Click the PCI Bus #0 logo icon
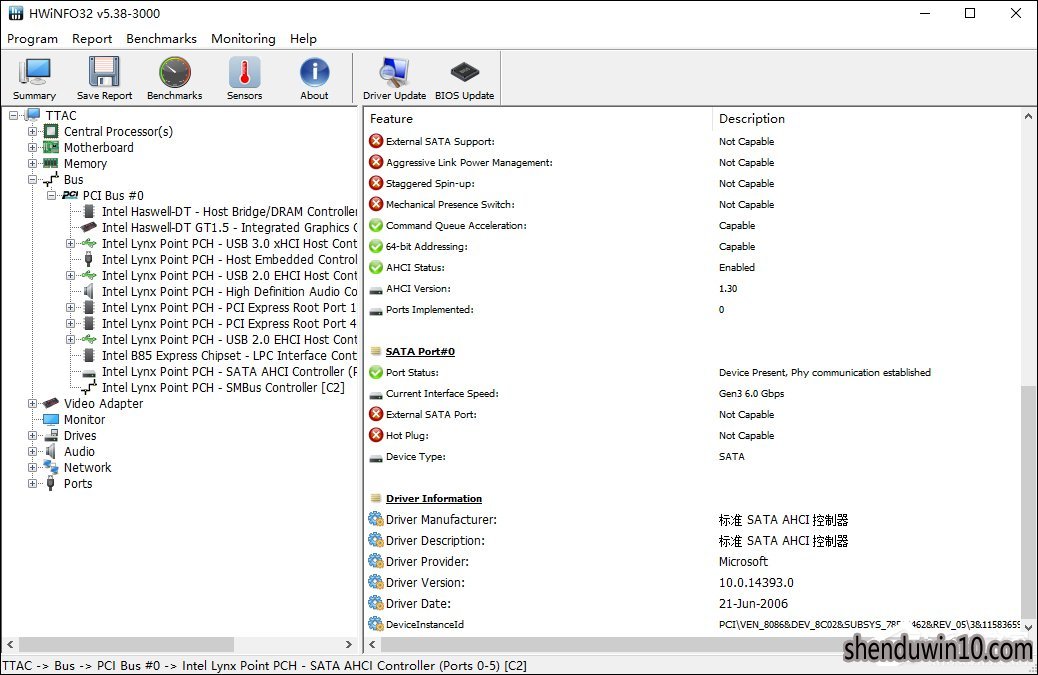Viewport: 1038px width, 675px height. click(x=70, y=195)
